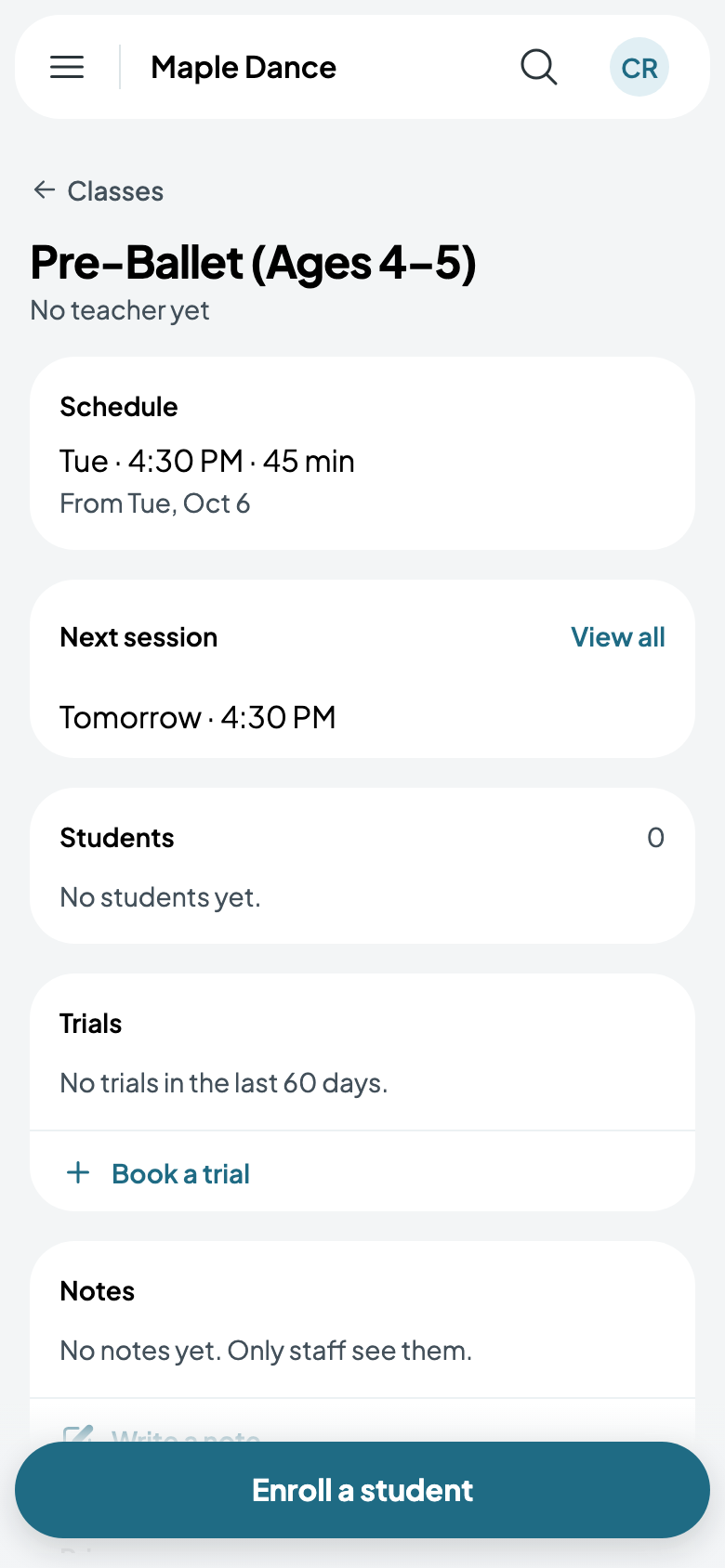Screen dimensions: 725x1568
Task: View all sessions link
Action: pyautogui.click(x=618, y=637)
